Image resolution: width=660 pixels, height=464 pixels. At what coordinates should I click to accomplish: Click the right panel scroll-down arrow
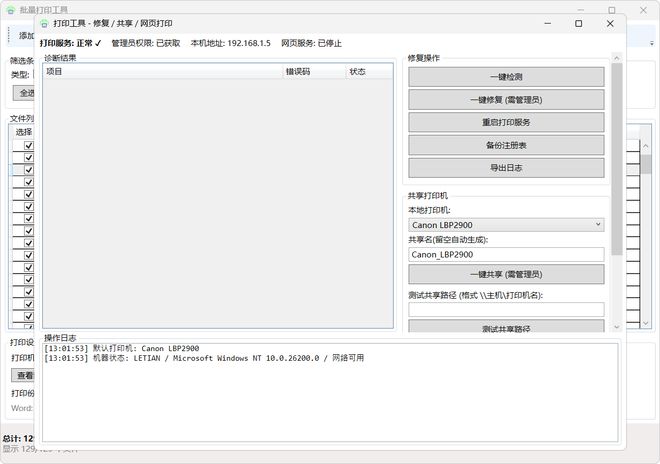[x=617, y=327]
